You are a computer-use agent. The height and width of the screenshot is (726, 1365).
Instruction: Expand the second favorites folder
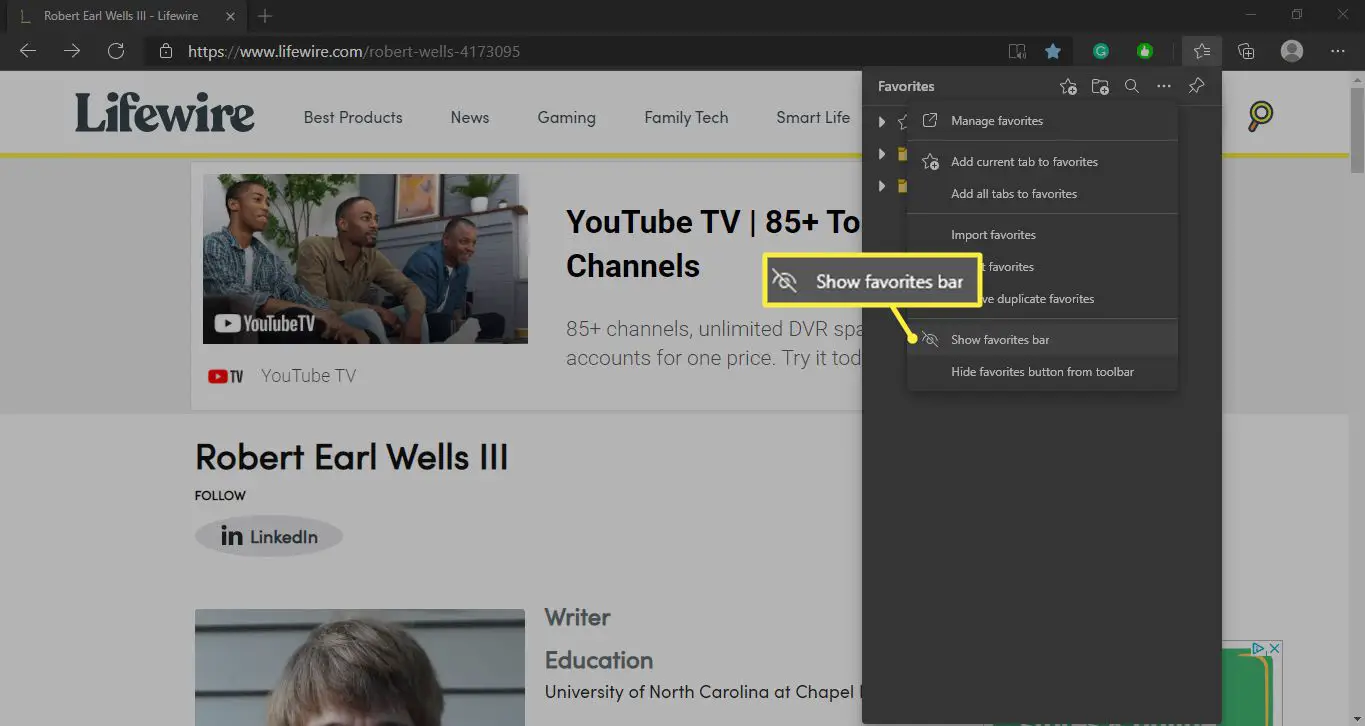point(881,154)
